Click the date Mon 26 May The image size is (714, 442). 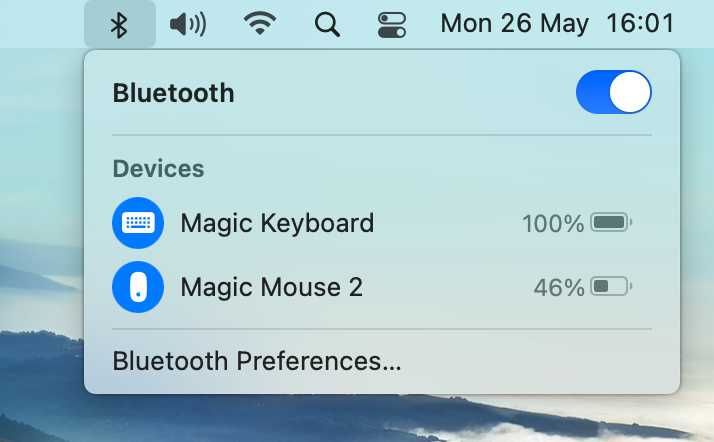(514, 24)
